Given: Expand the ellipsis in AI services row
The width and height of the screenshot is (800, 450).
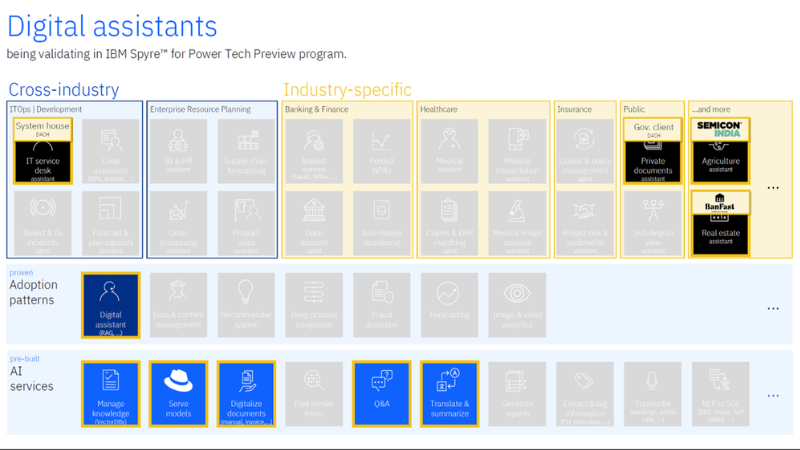Looking at the screenshot, I should pyautogui.click(x=772, y=396).
